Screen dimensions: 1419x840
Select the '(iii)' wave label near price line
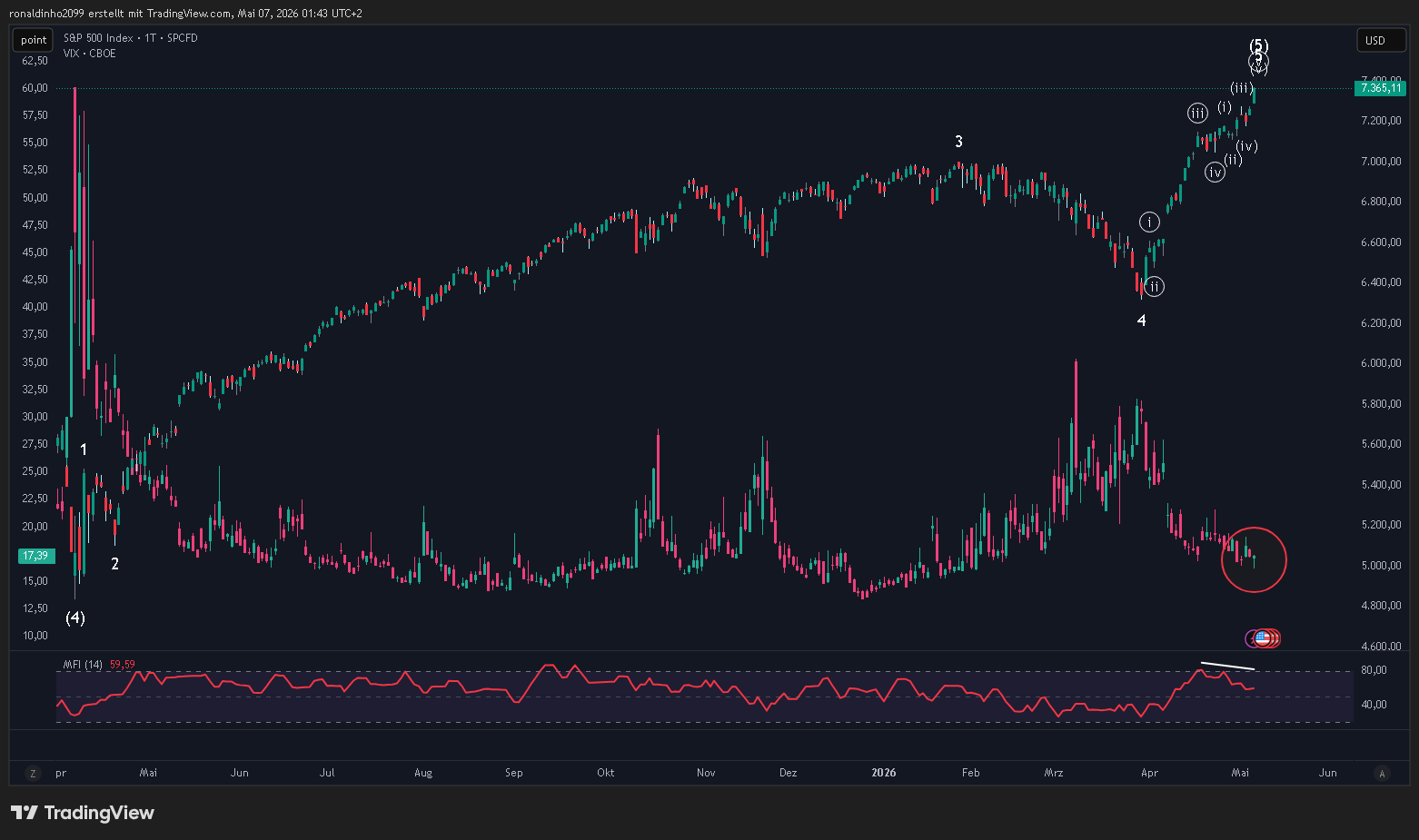click(1242, 88)
